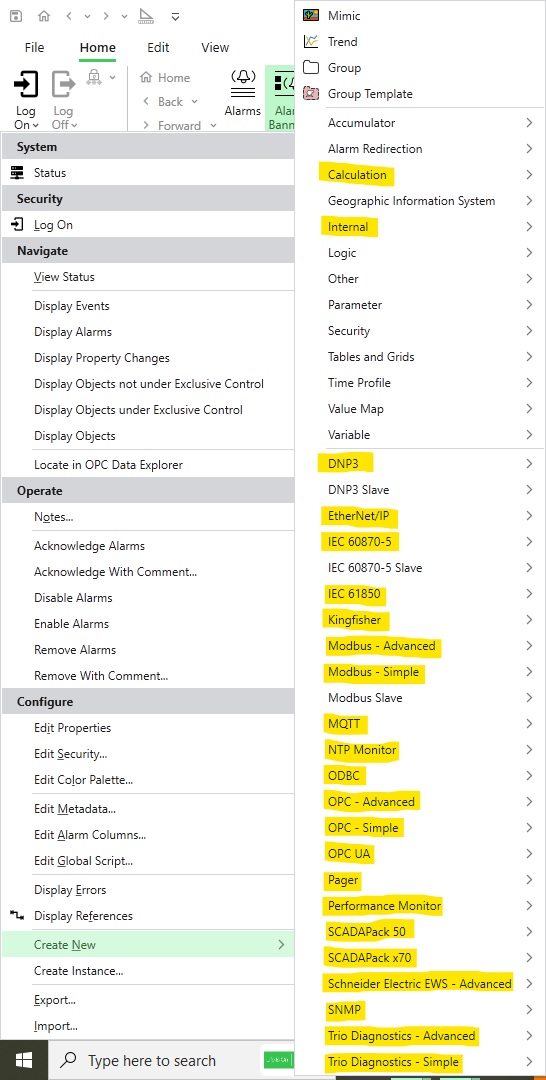Viewport: 546px width, 1080px height.
Task: Select Display Alarms menu entry
Action: [x=73, y=332]
